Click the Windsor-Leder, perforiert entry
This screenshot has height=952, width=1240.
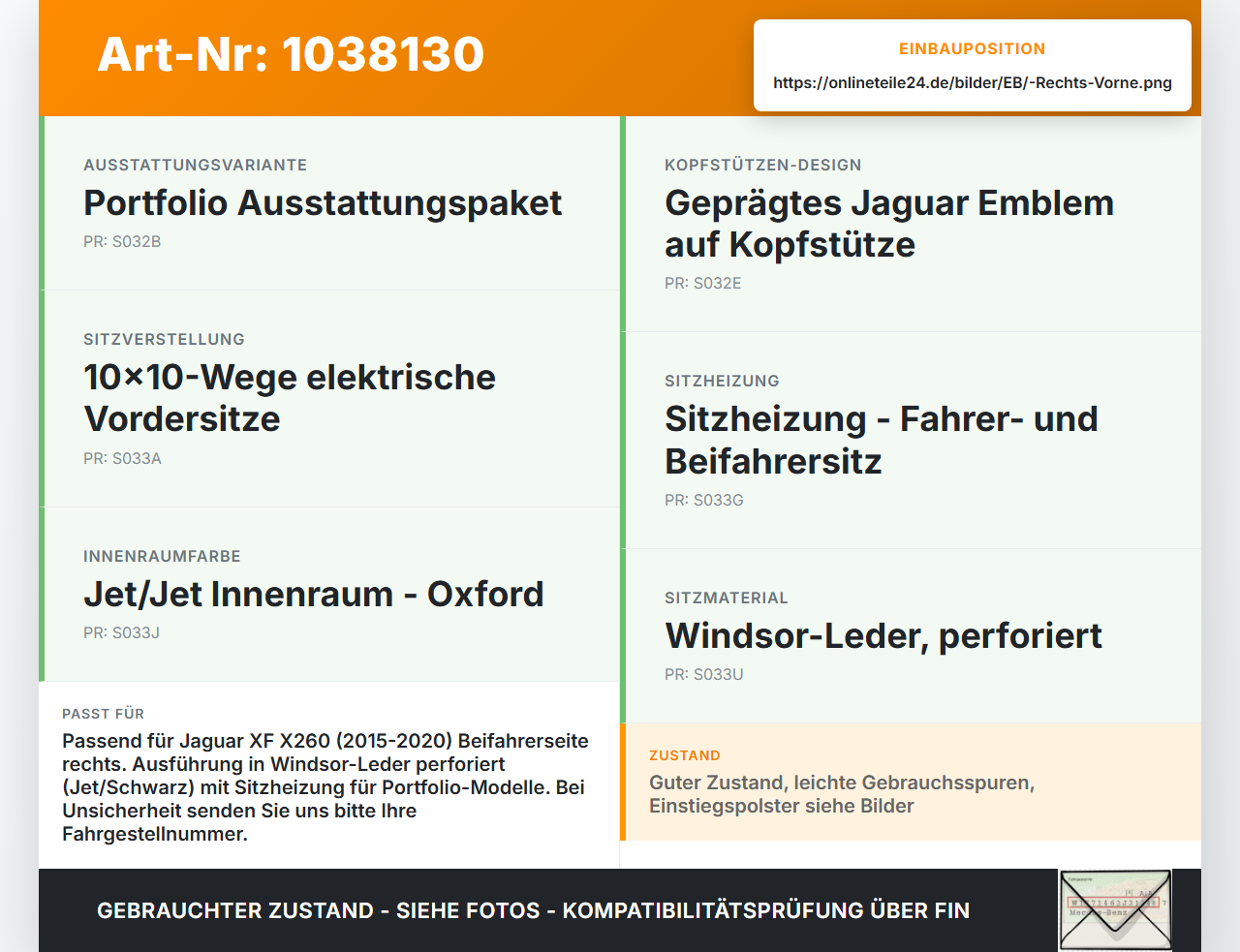911,636
